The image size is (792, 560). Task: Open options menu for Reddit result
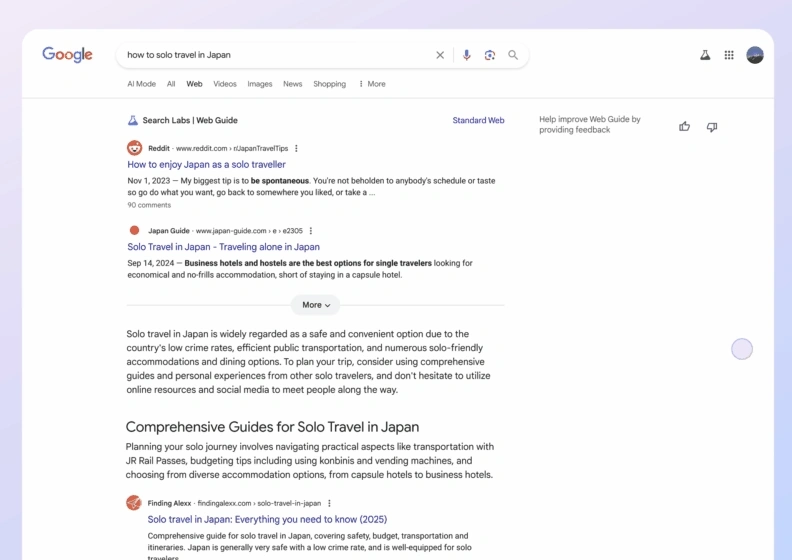[296, 148]
